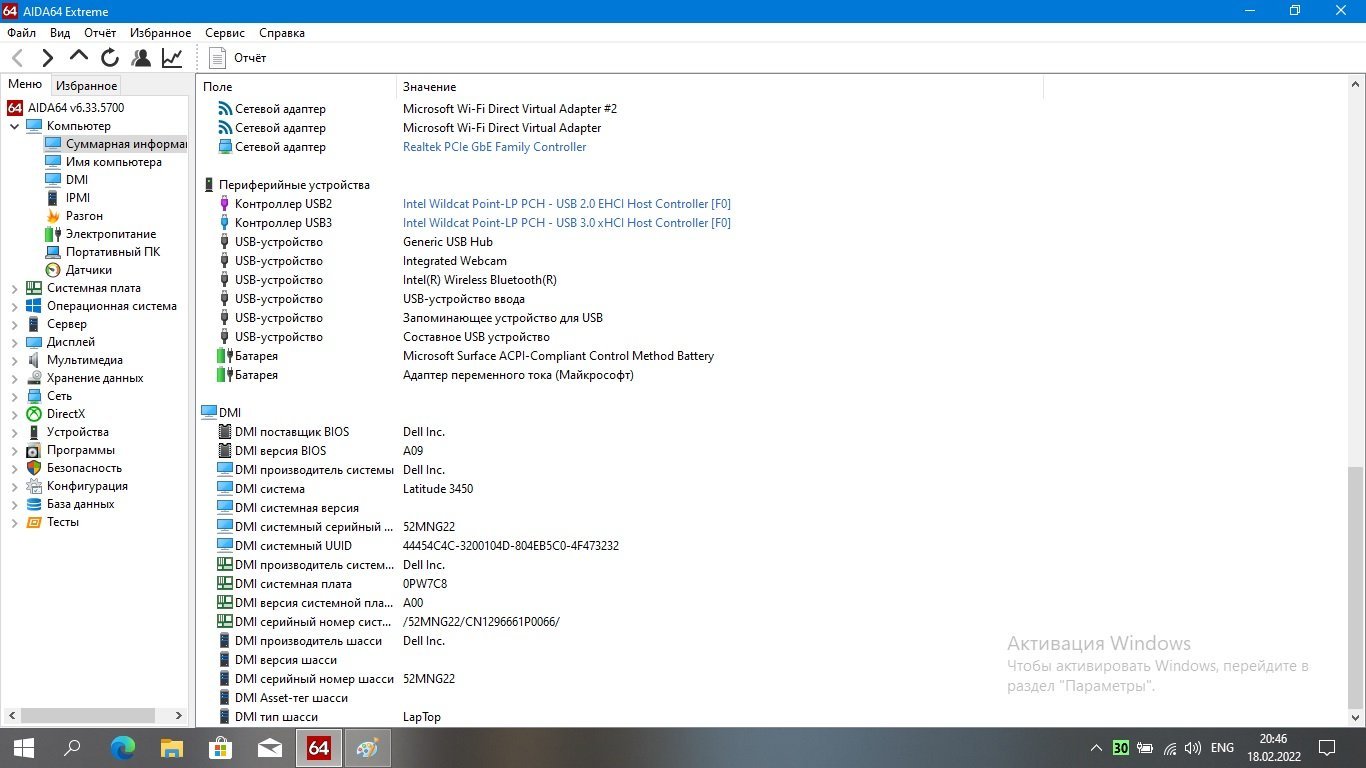The image size is (1366, 768).
Task: Open the USB 3.0 xHCI Host Controller link
Action: click(566, 223)
